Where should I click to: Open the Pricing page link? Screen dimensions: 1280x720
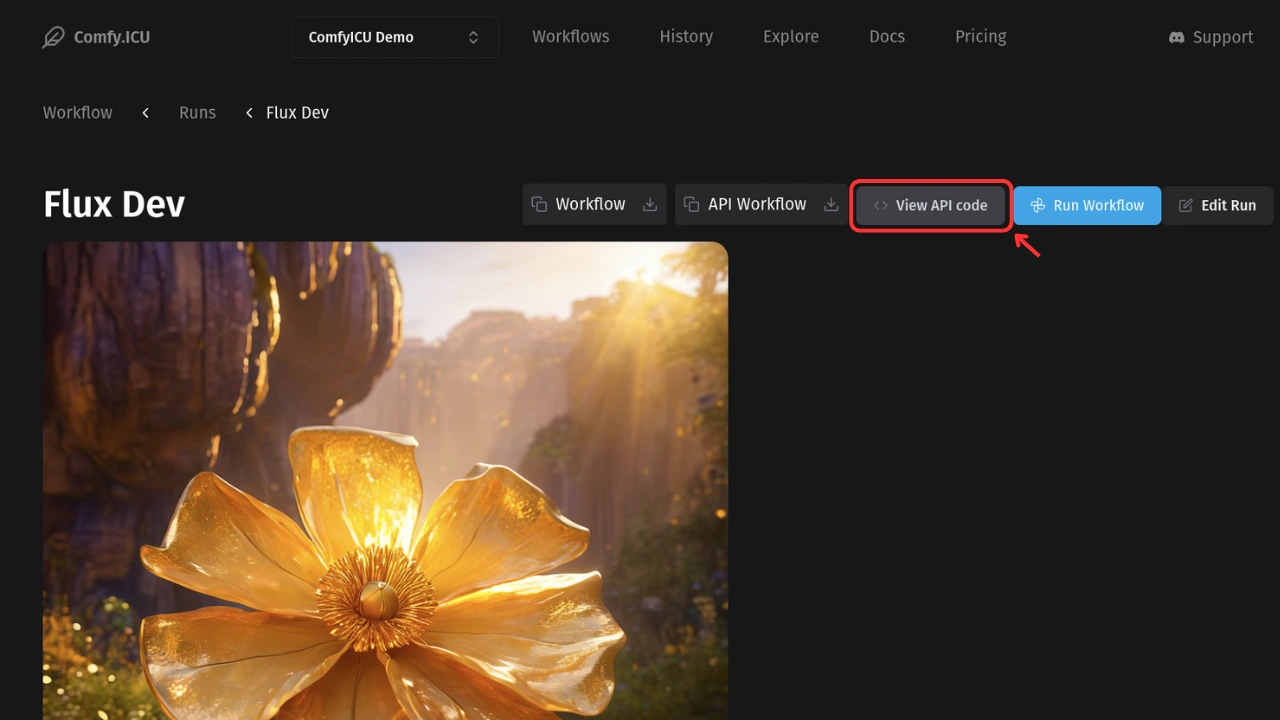pyautogui.click(x=981, y=36)
